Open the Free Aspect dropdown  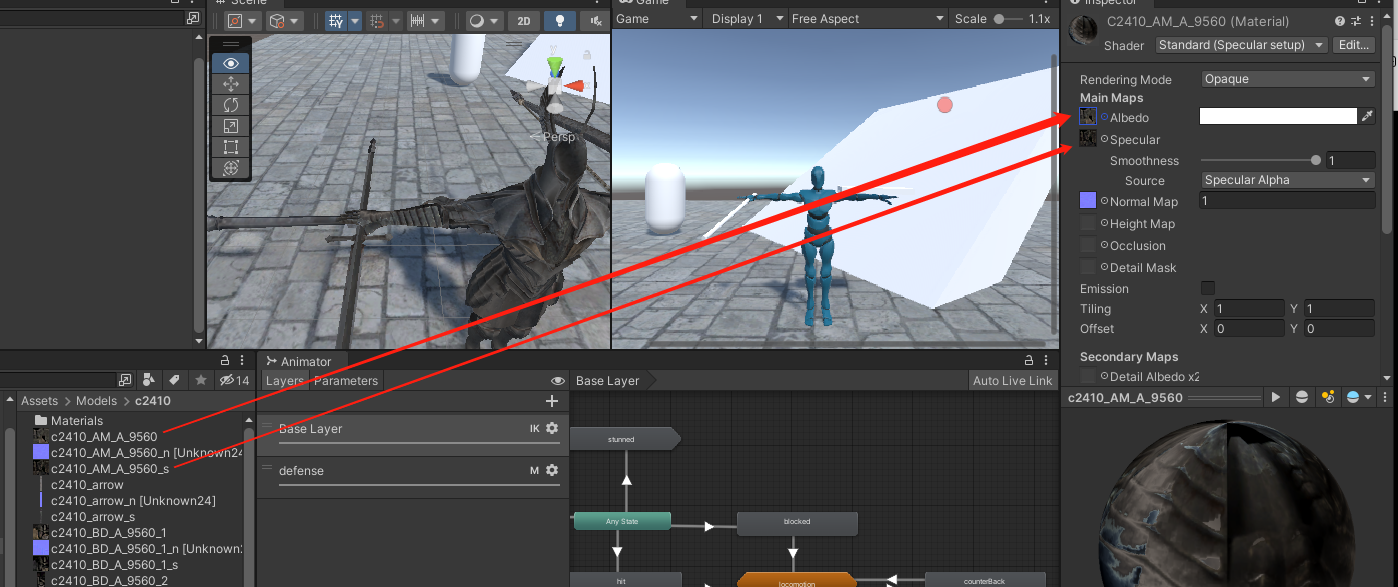click(x=866, y=19)
